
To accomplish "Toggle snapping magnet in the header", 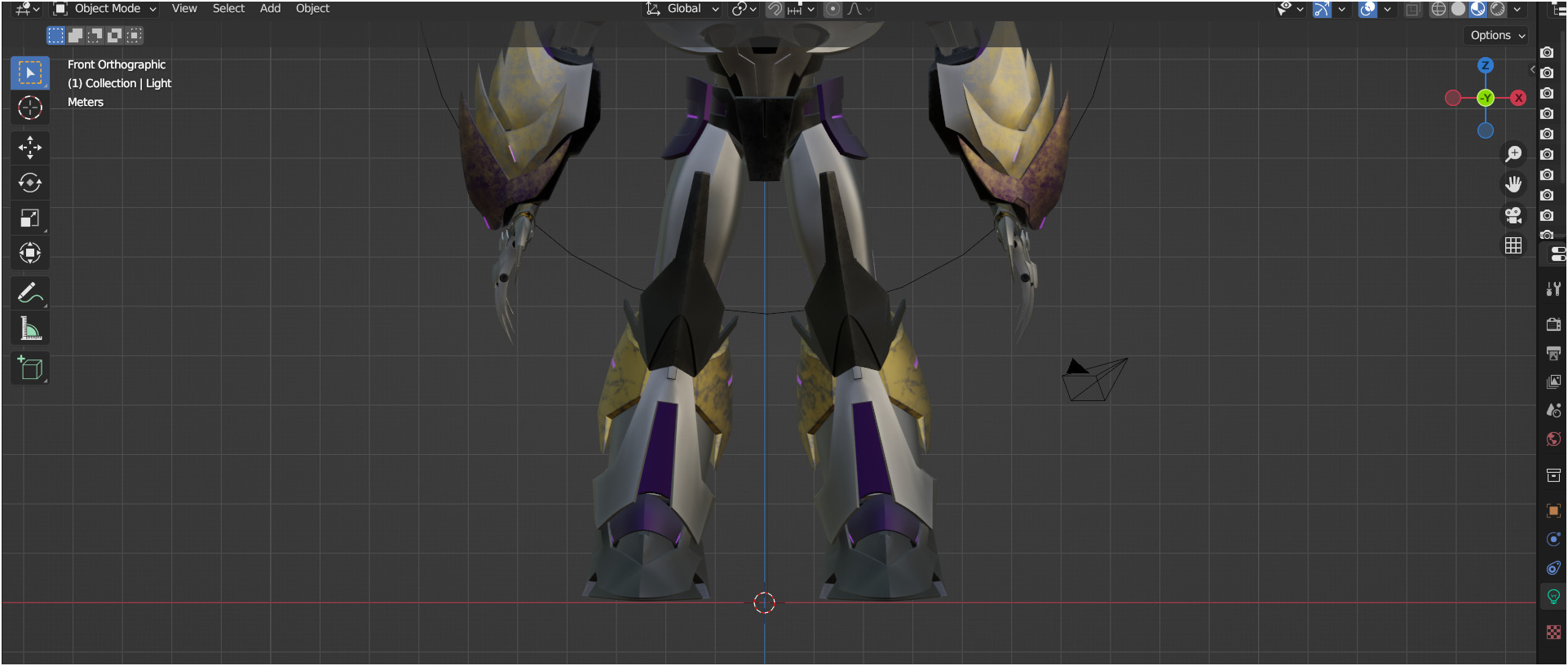I will (775, 9).
